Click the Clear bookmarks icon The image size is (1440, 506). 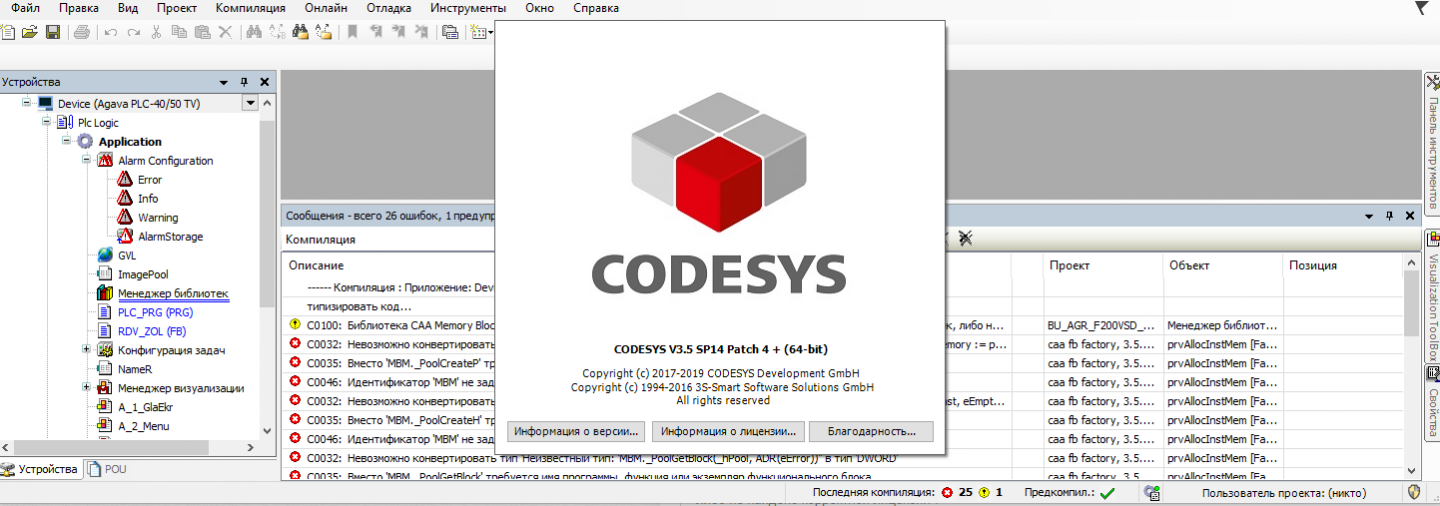pos(422,32)
